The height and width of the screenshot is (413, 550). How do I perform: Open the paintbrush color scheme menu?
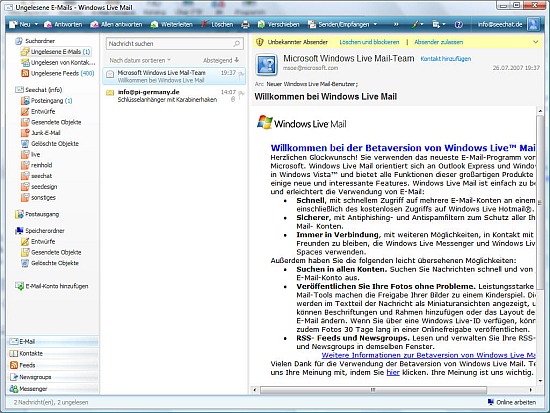tap(417, 25)
